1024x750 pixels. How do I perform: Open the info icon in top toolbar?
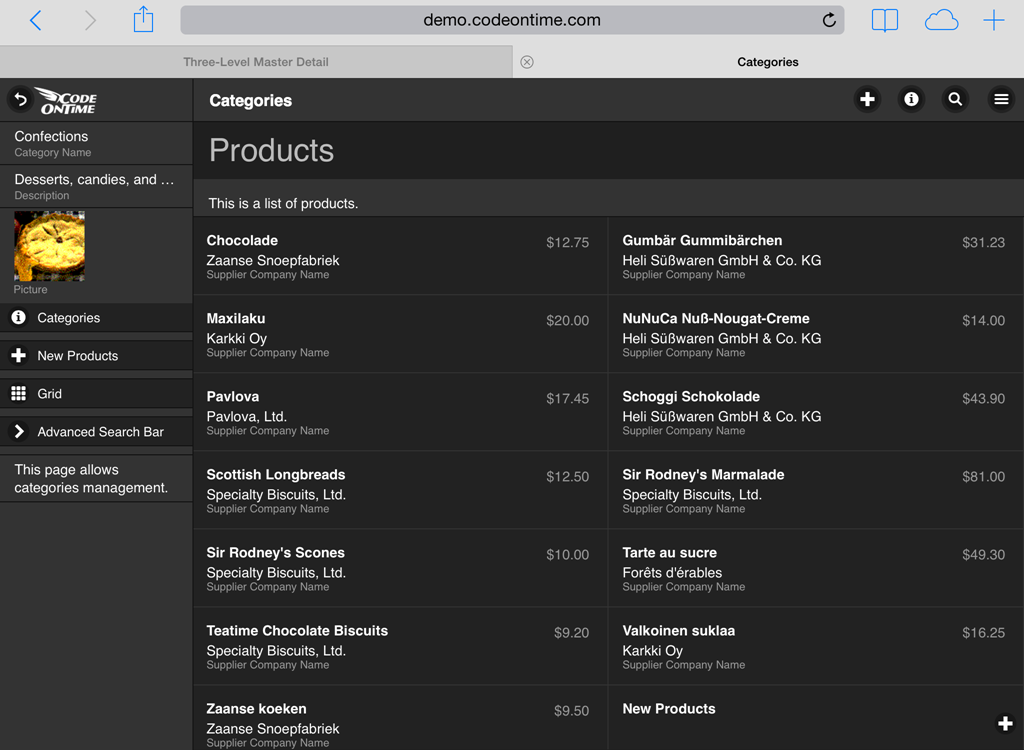tap(911, 100)
